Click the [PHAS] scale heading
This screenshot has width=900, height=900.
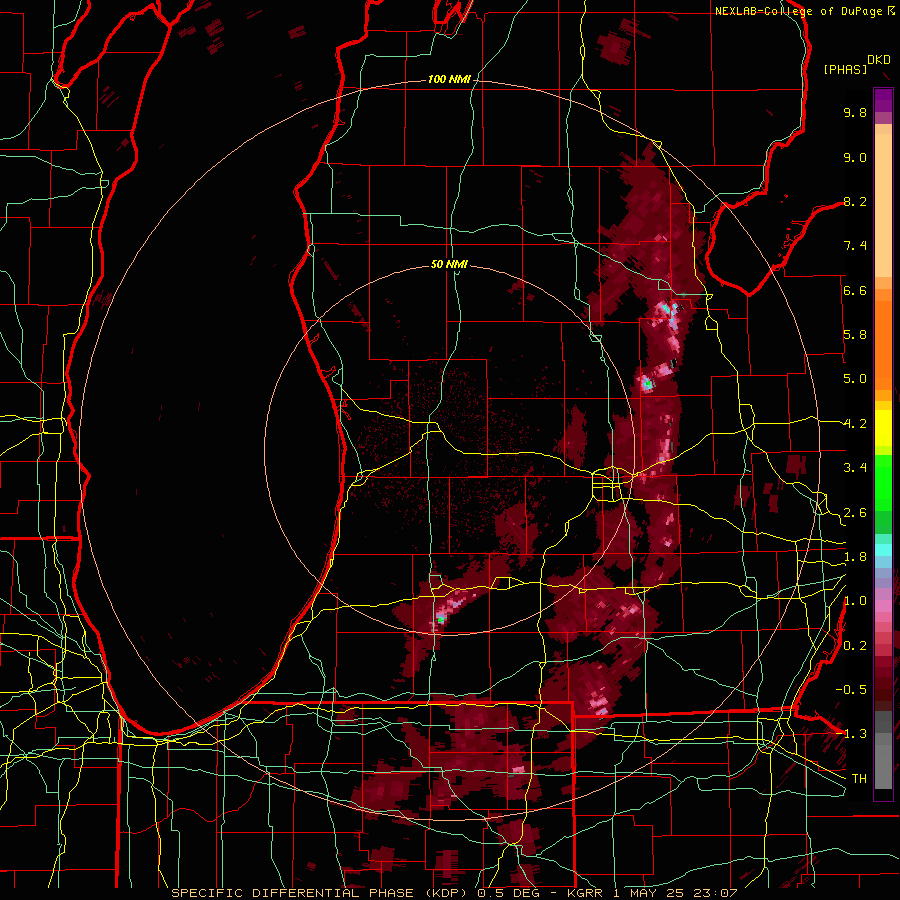click(x=845, y=69)
